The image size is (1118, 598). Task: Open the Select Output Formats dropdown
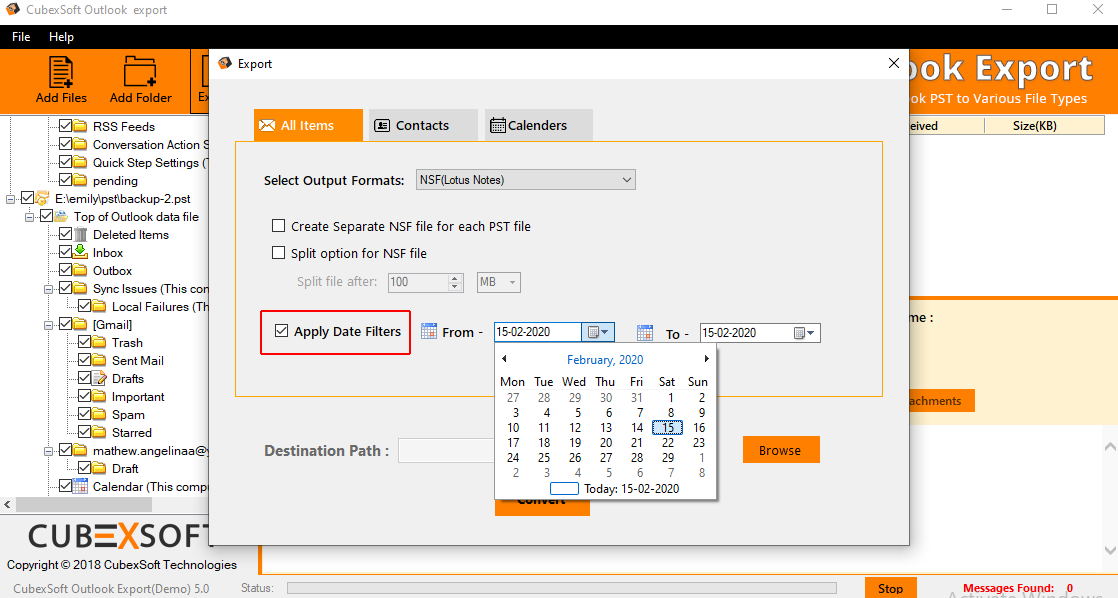pyautogui.click(x=526, y=180)
